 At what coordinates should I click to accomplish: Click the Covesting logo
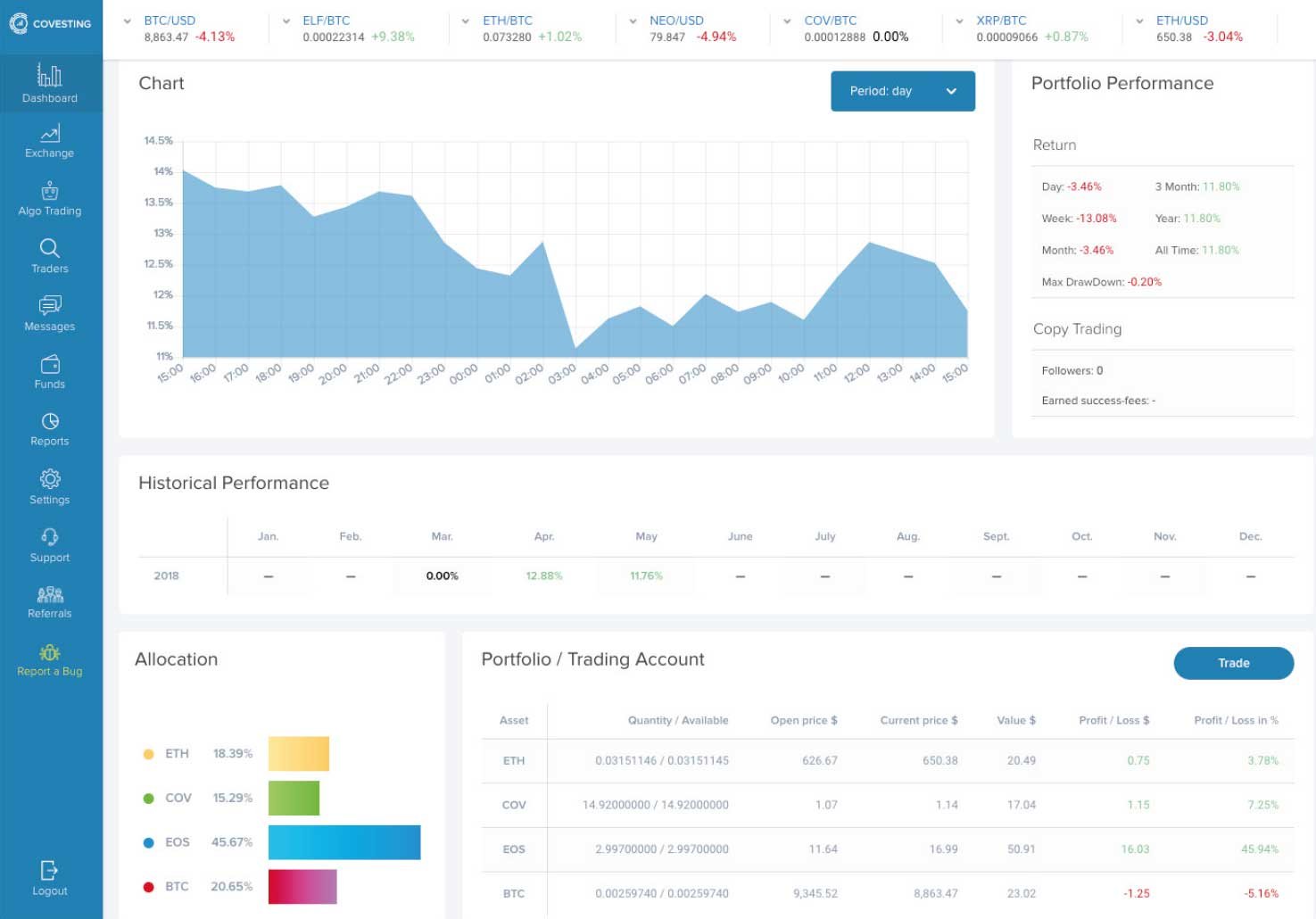point(50,23)
